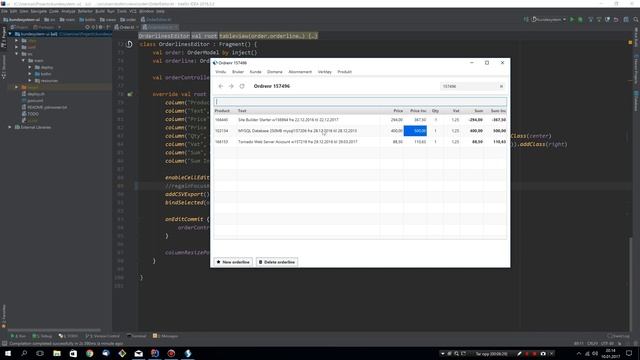This screenshot has height=360, width=640.
Task: Expand the kotlin folder in Project tree
Action: (30, 74)
